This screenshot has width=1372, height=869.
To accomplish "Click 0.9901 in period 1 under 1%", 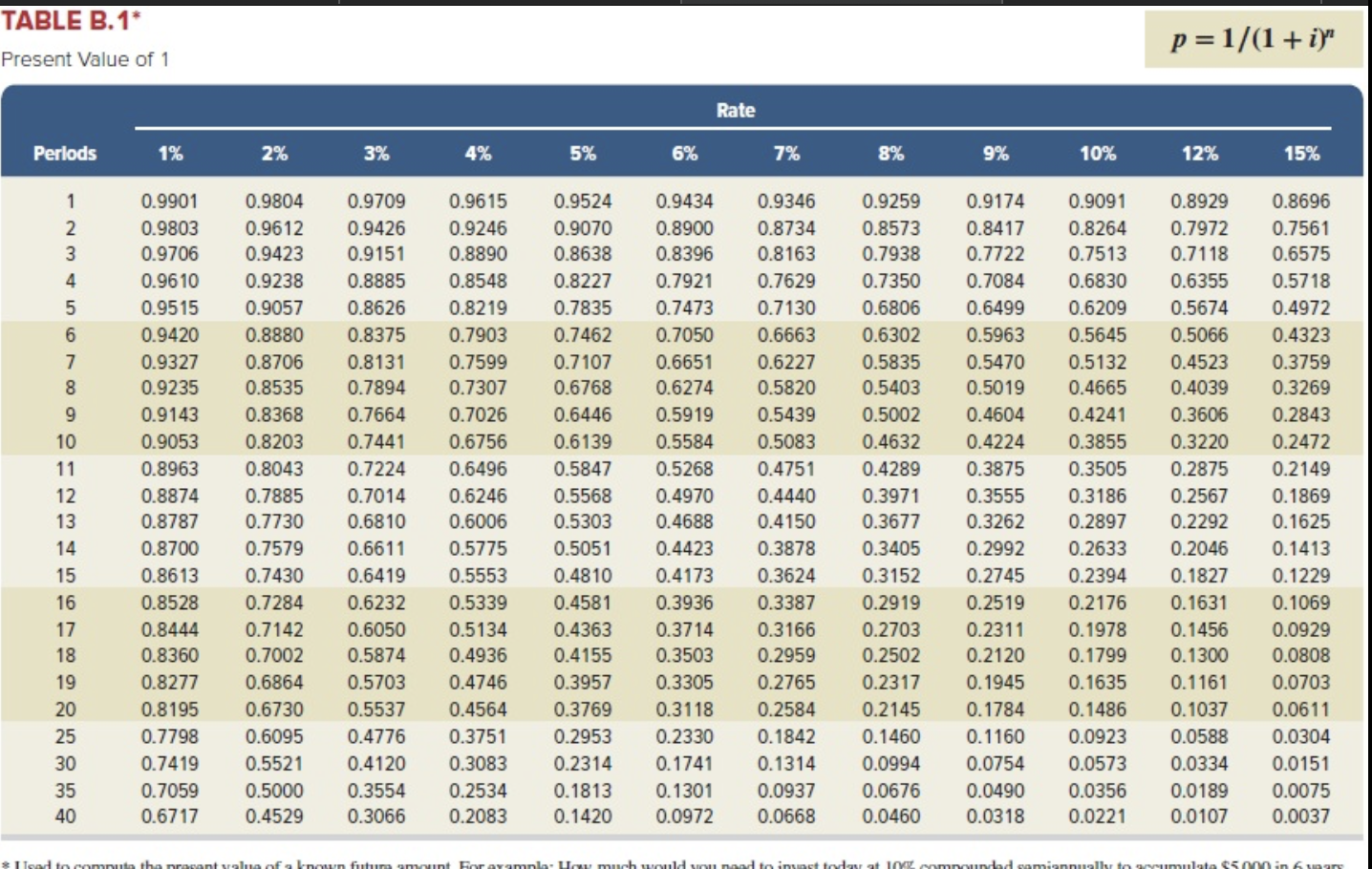I will pyautogui.click(x=170, y=201).
